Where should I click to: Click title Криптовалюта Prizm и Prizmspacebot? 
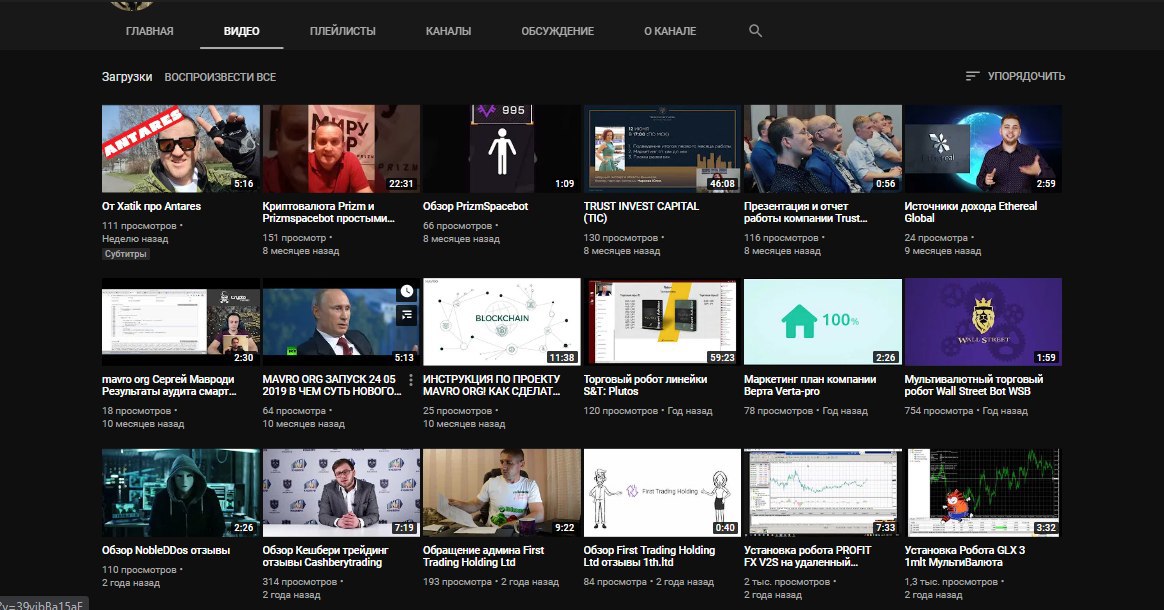point(328,212)
